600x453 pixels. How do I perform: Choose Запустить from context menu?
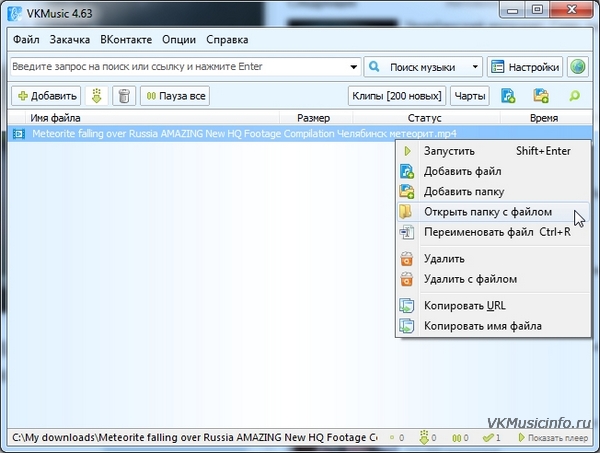pos(494,151)
